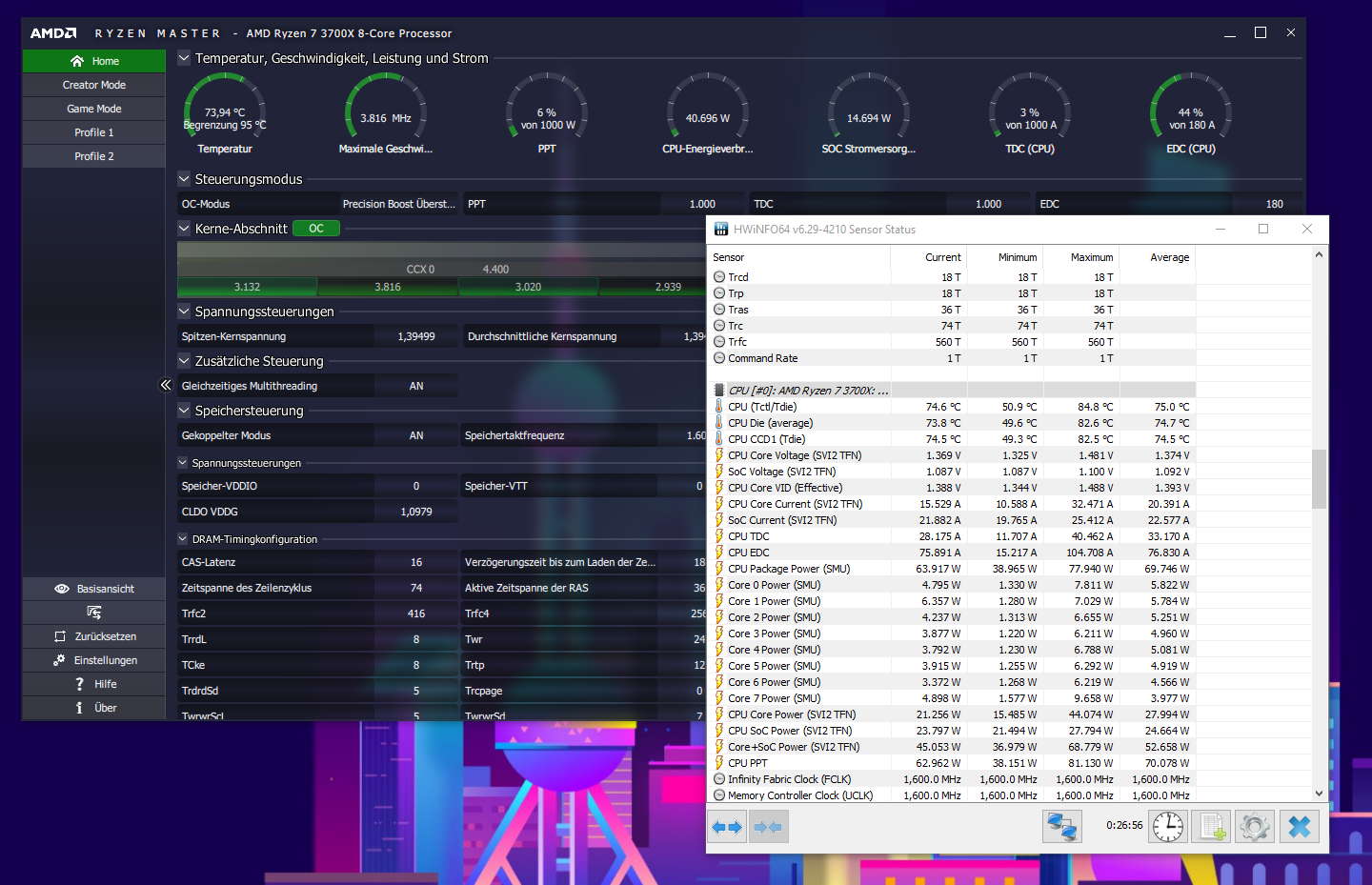
Task: Toggle Gleichzeitiges Multithreading AN value
Action: tap(416, 386)
